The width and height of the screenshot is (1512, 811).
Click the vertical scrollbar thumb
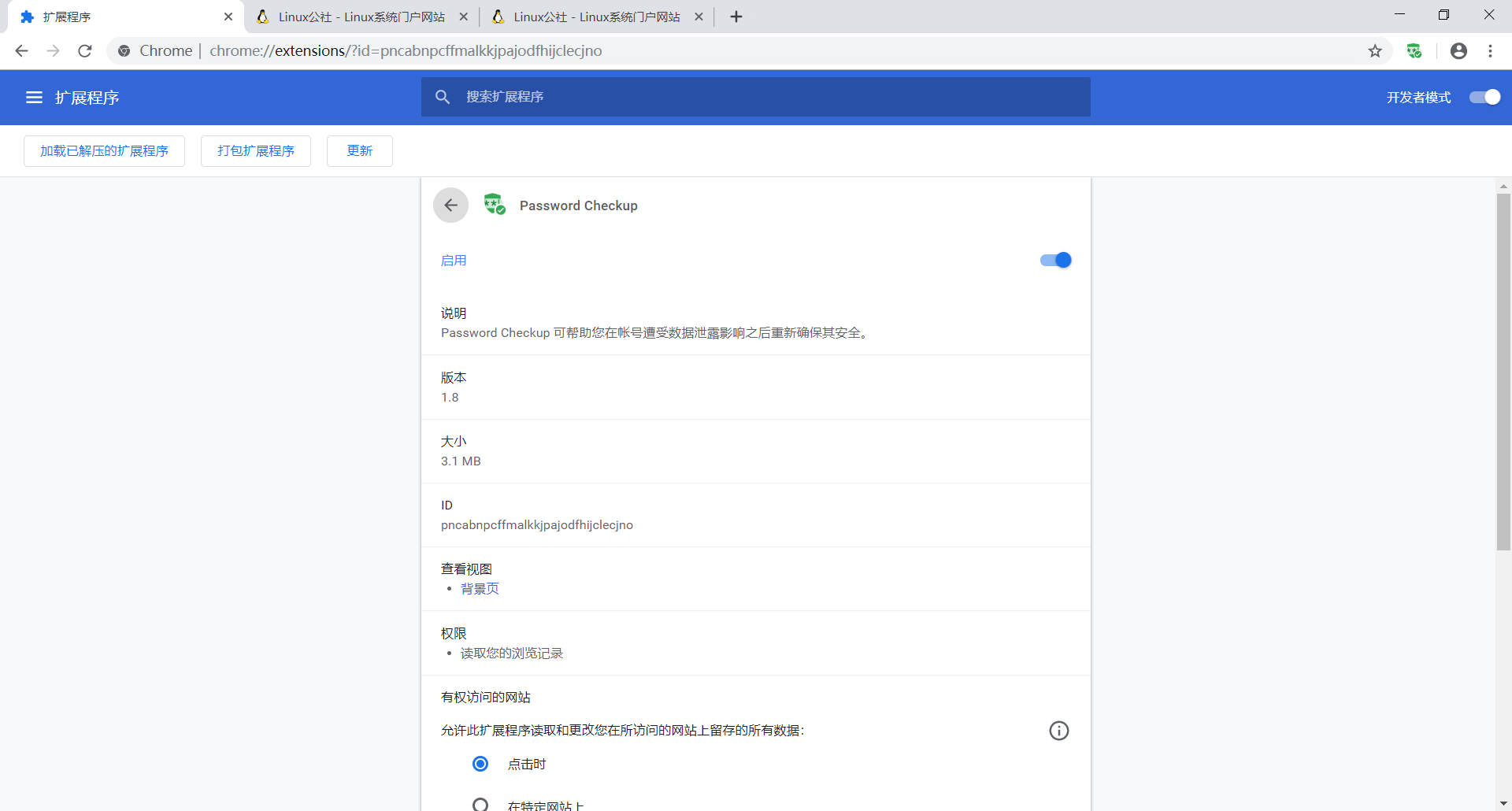[x=1503, y=372]
